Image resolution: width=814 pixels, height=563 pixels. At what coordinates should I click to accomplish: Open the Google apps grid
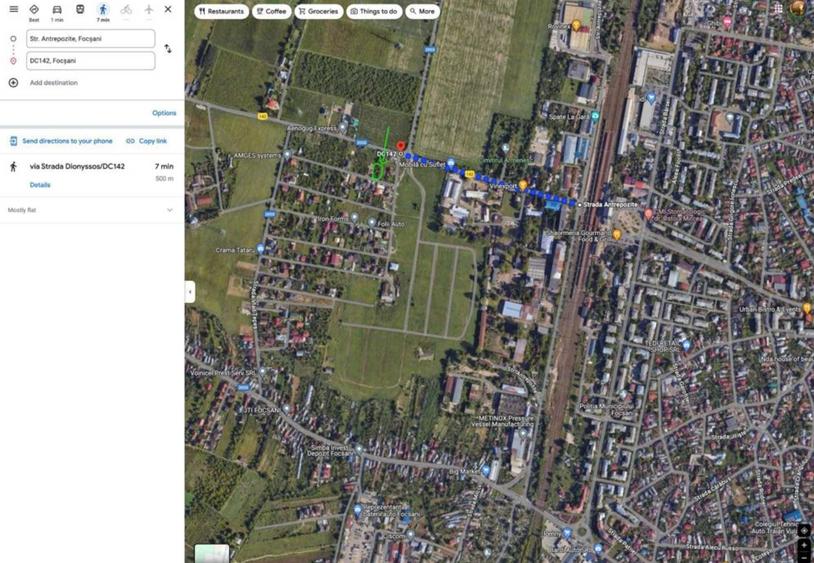point(778,9)
